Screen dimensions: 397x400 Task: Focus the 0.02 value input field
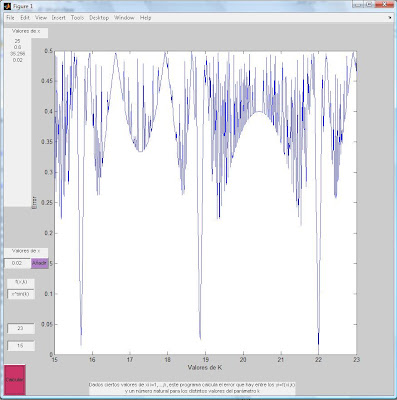17,263
